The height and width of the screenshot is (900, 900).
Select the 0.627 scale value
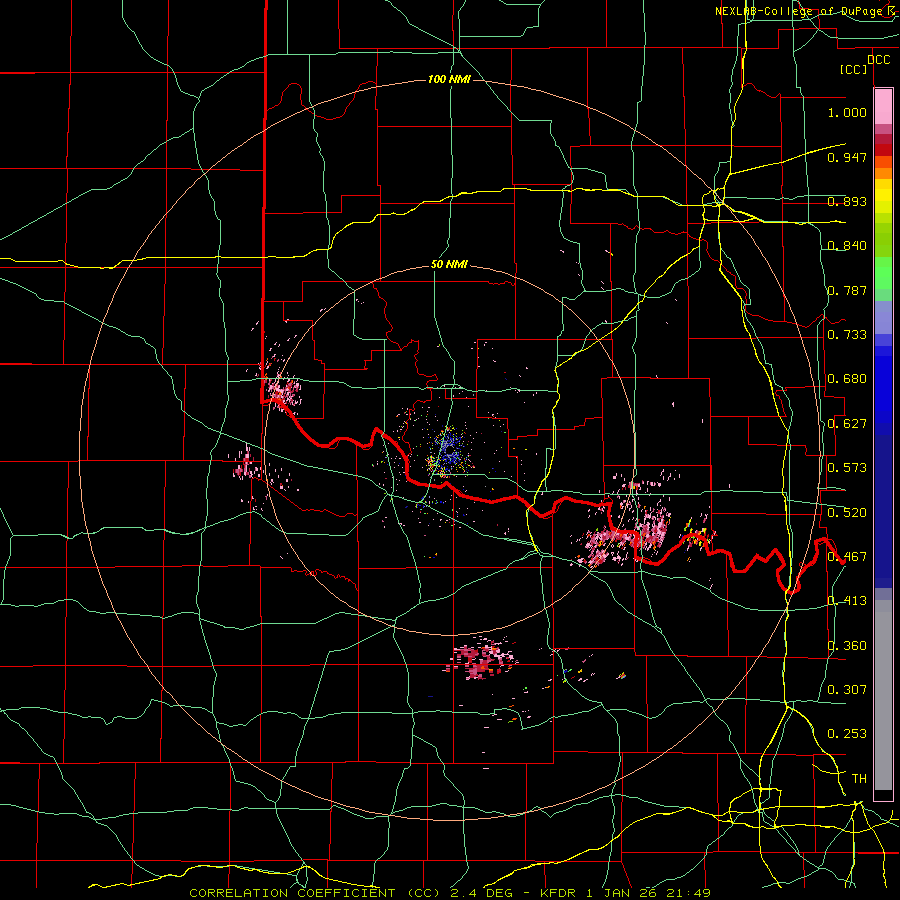click(847, 424)
